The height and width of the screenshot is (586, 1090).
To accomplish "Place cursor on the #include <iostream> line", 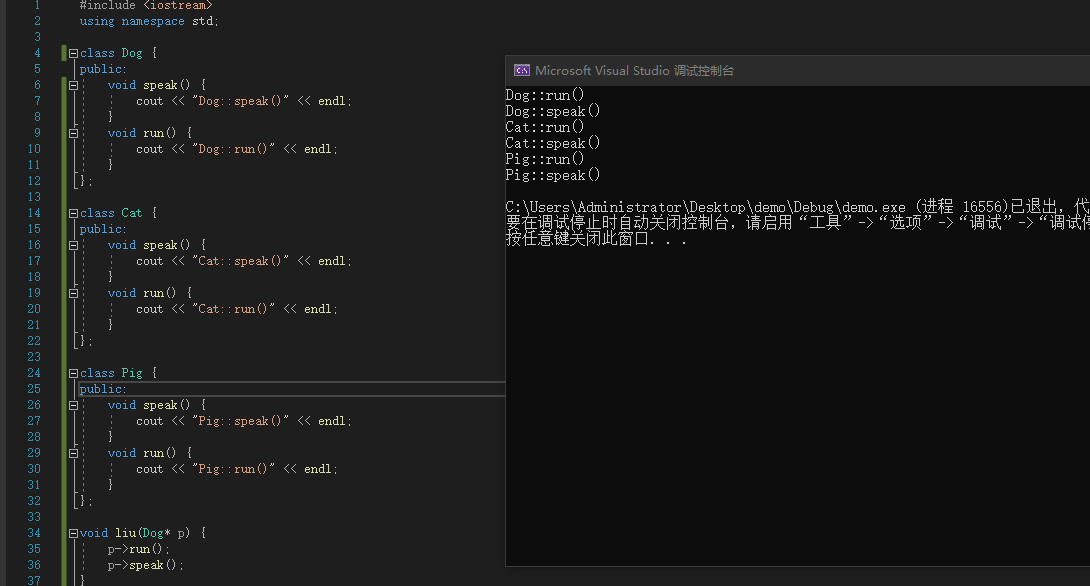I will pyautogui.click(x=146, y=5).
